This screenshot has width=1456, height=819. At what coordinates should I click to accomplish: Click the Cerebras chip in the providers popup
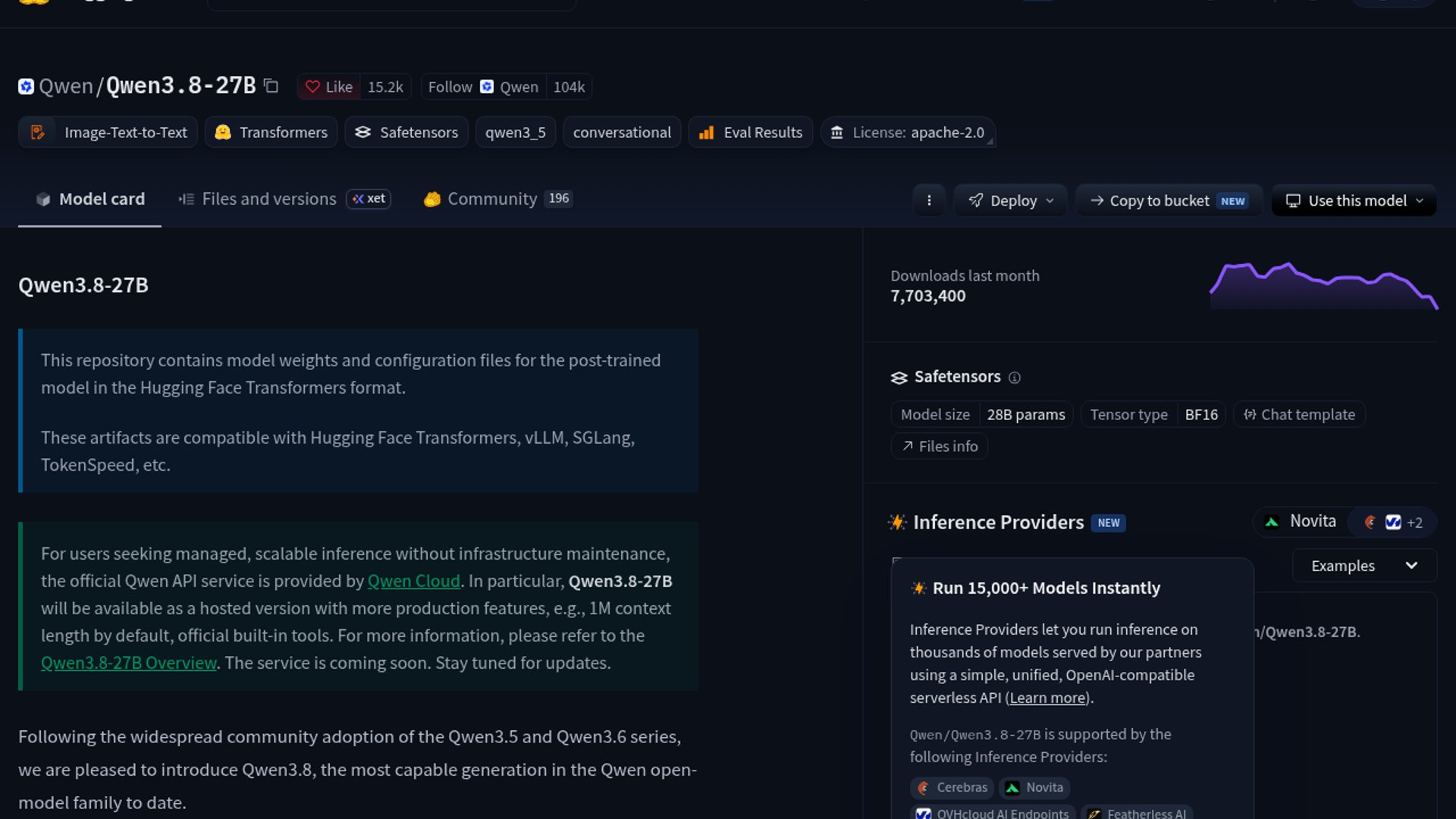[x=952, y=788]
